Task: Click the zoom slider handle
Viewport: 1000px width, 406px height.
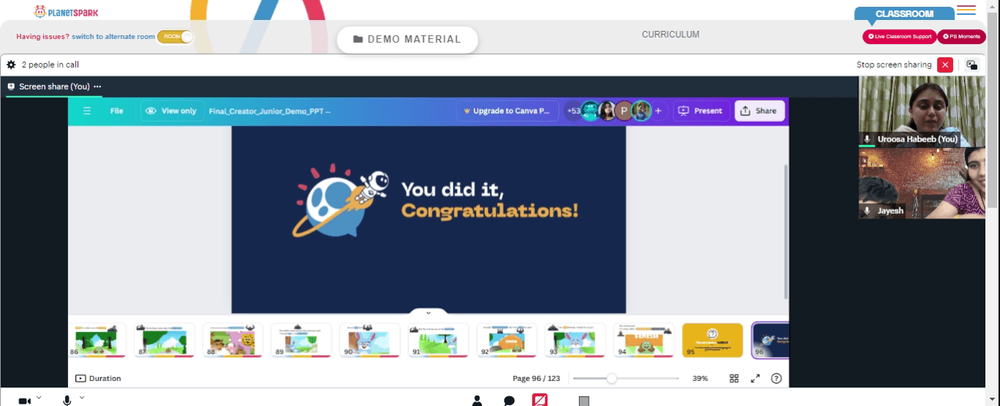Action: tap(611, 379)
